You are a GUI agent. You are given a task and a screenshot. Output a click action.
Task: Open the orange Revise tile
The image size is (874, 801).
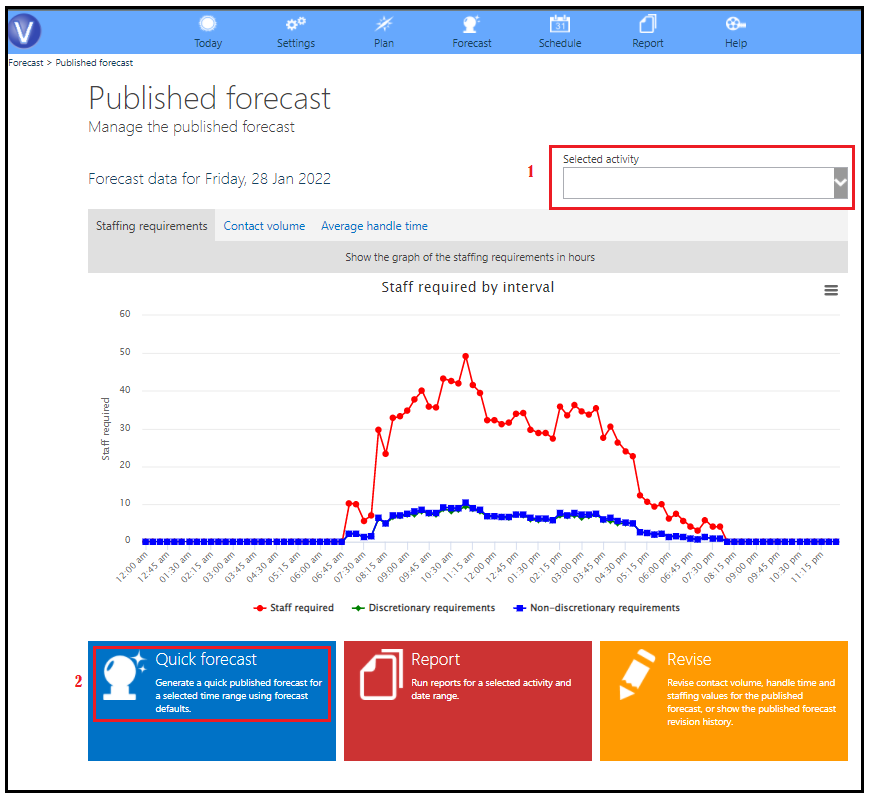click(724, 701)
